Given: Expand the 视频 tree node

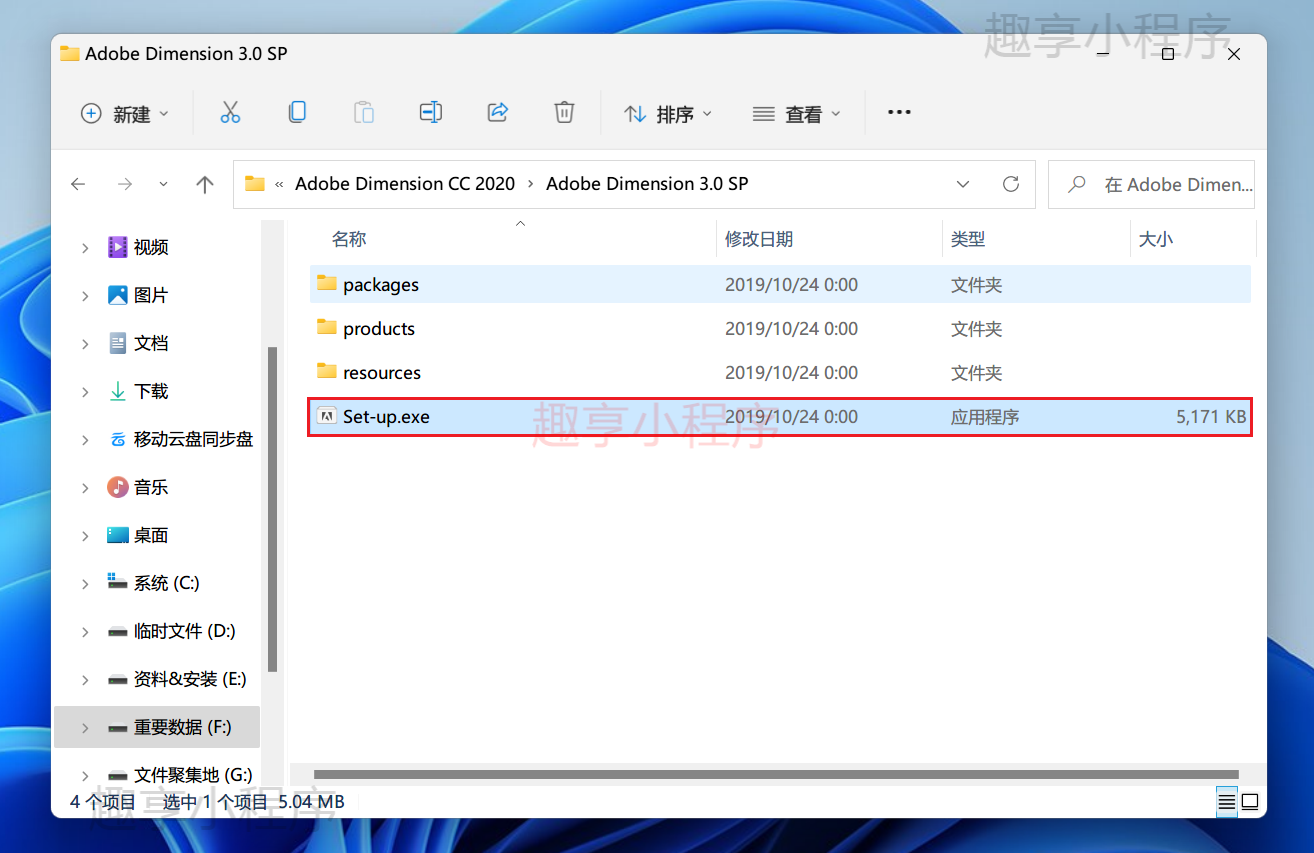Looking at the screenshot, I should [85, 247].
